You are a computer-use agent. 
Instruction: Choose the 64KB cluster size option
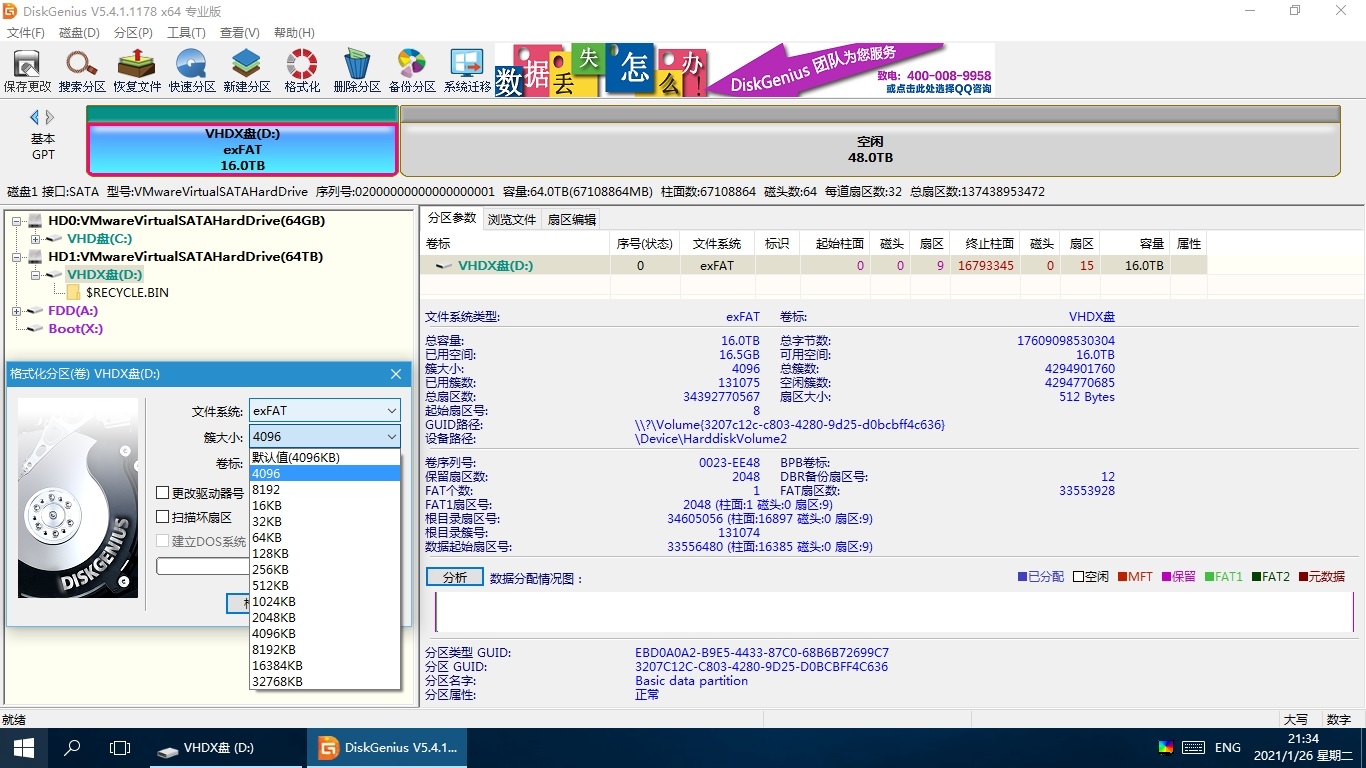[x=324, y=538]
